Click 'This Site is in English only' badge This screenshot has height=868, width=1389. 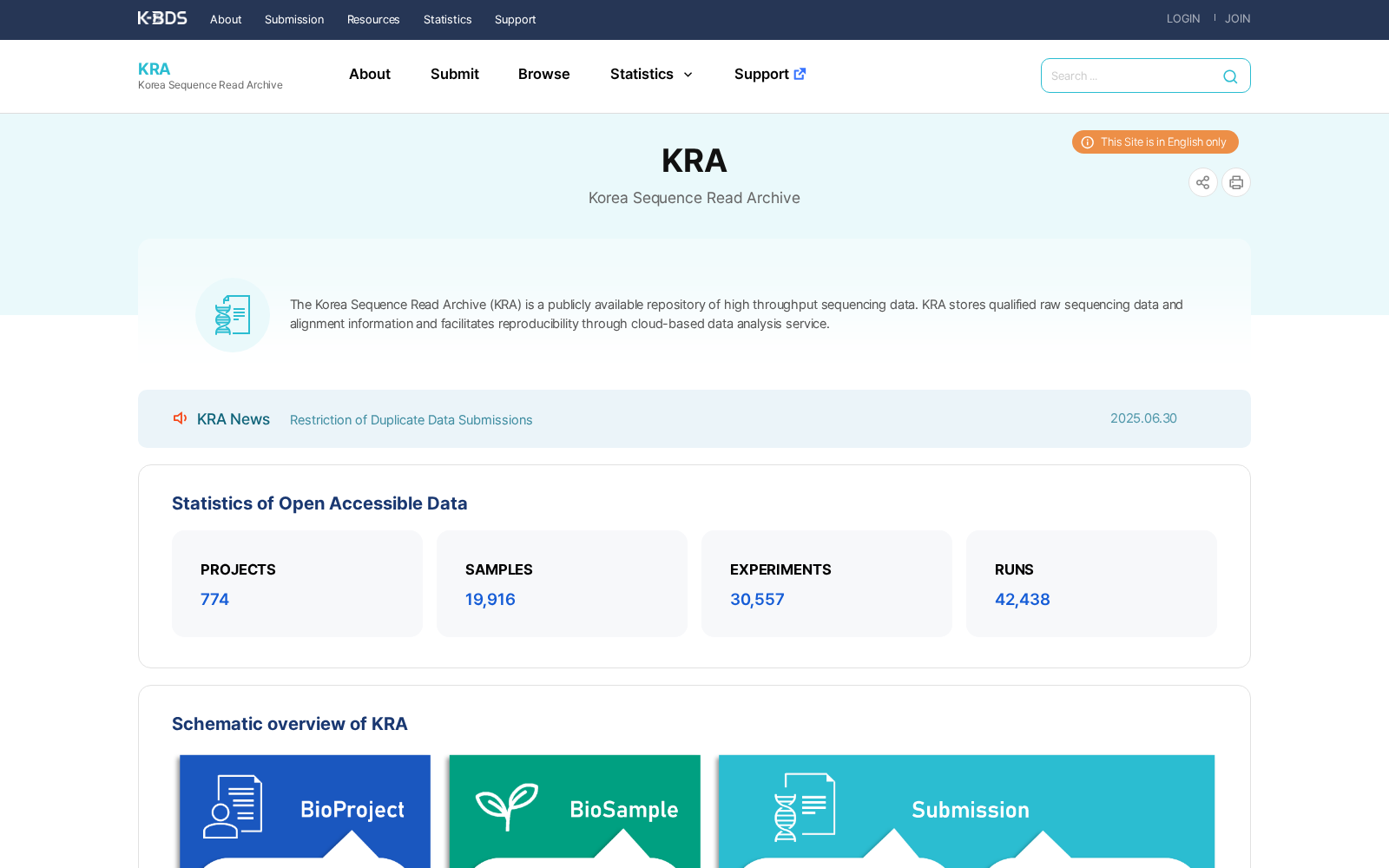(x=1155, y=142)
